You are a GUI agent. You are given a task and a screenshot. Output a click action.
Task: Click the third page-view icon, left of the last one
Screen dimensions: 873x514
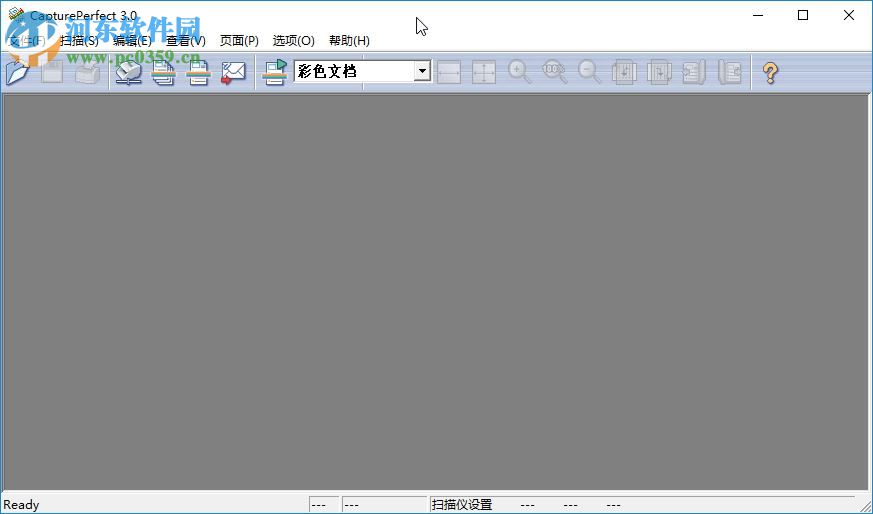point(694,72)
